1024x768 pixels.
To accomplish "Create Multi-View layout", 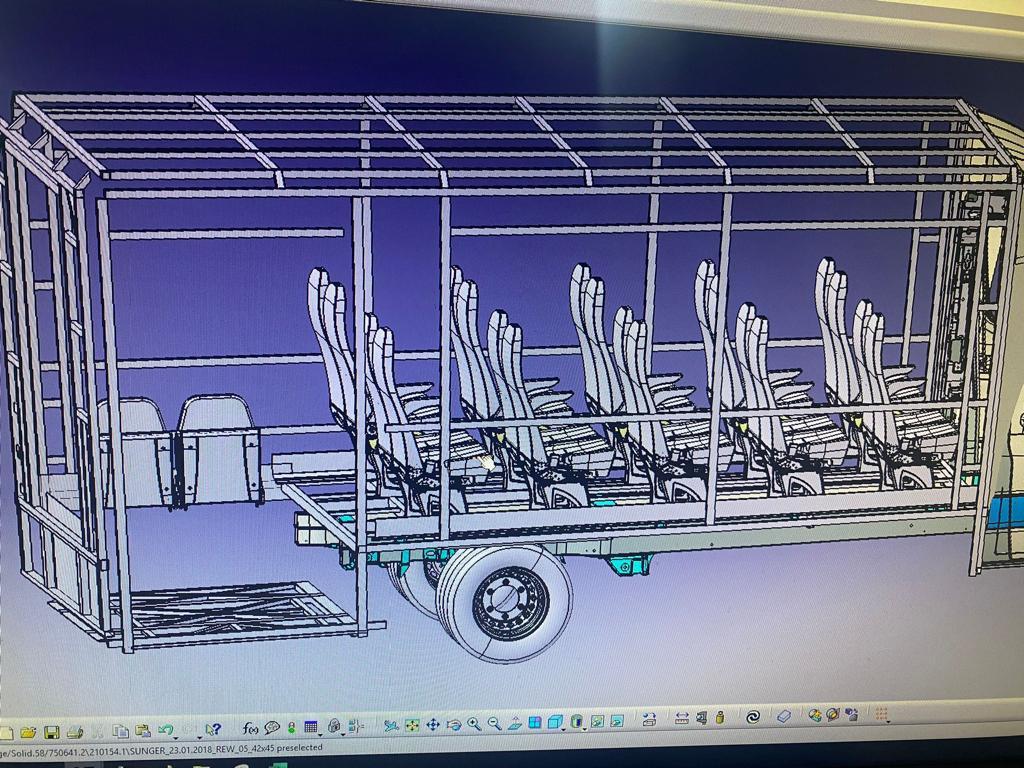I will [535, 722].
